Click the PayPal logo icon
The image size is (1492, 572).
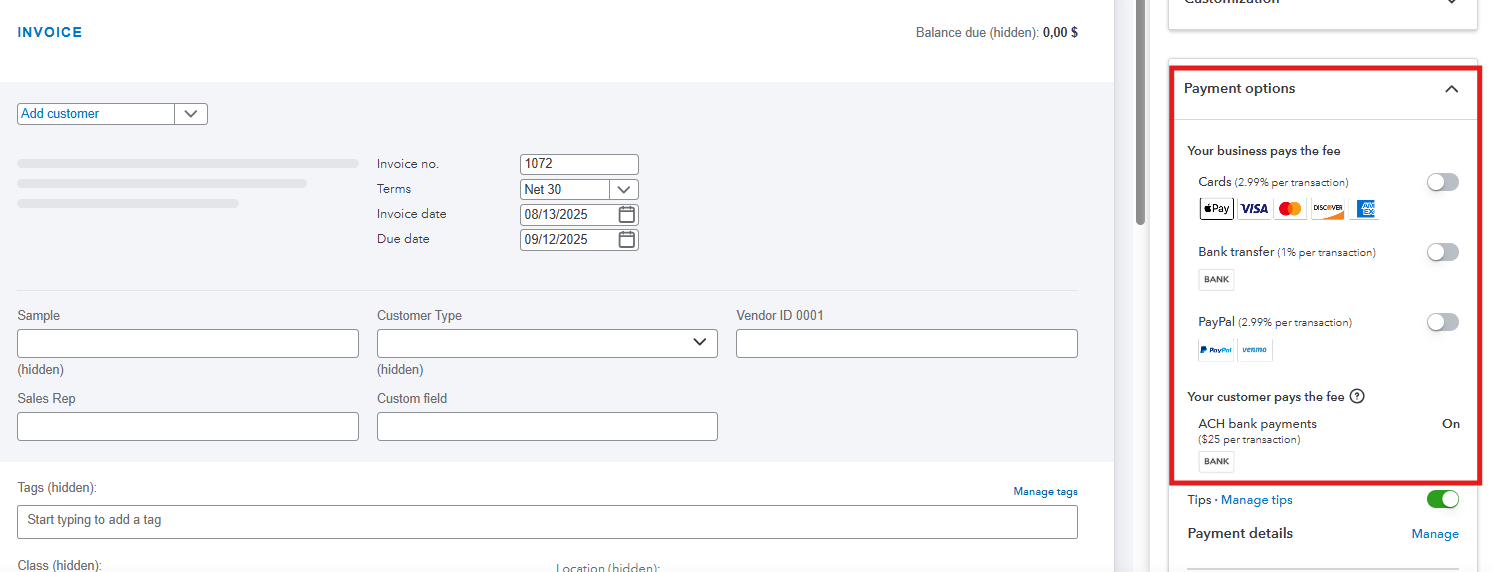(x=1216, y=350)
